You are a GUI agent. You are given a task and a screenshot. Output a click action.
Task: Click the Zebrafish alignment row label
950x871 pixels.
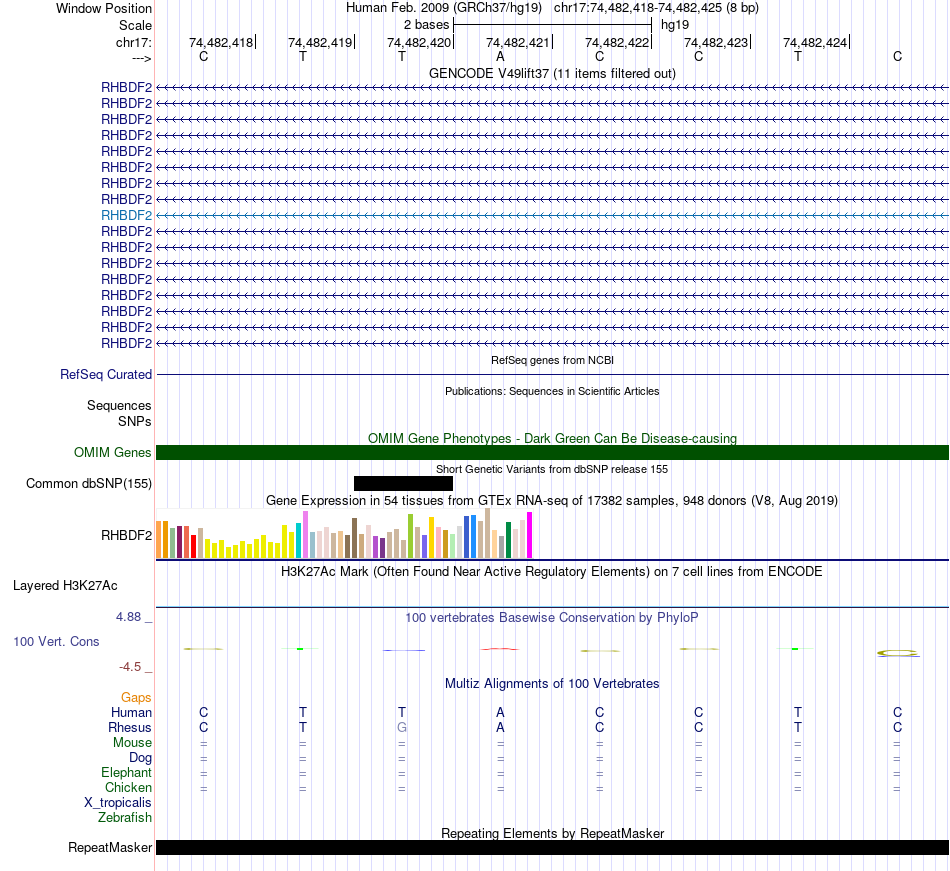pyautogui.click(x=125, y=818)
